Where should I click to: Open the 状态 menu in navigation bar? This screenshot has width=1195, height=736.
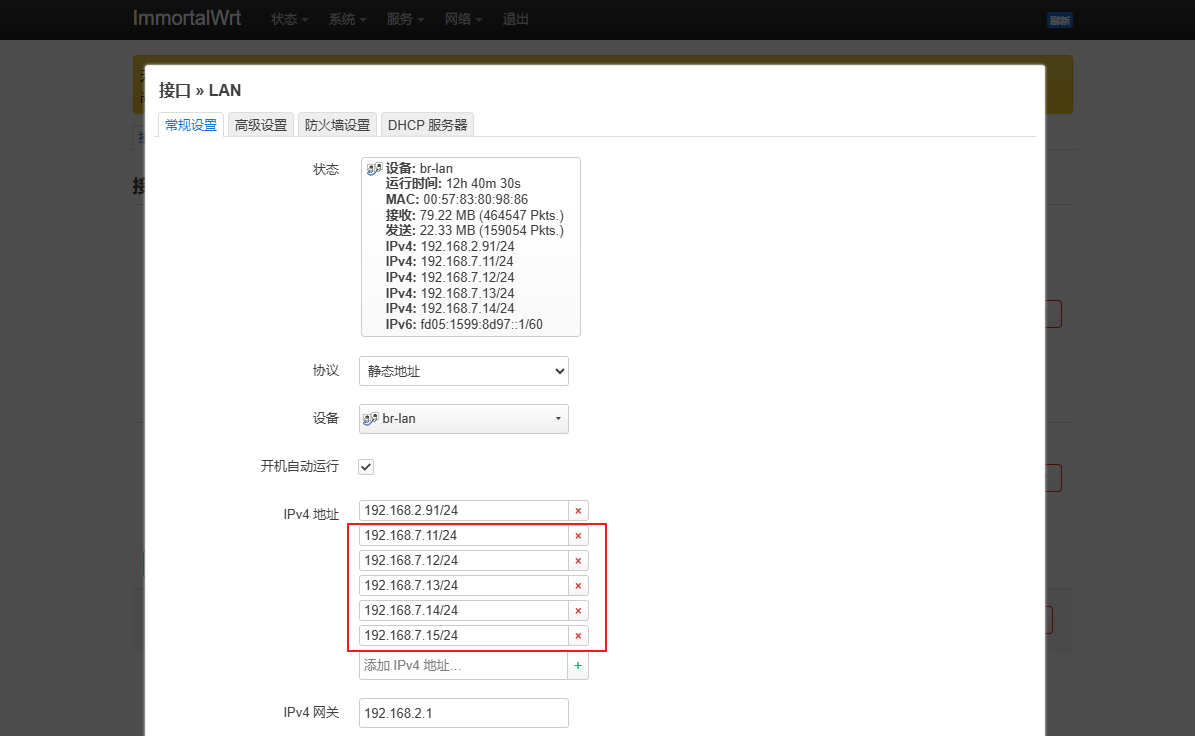point(289,20)
